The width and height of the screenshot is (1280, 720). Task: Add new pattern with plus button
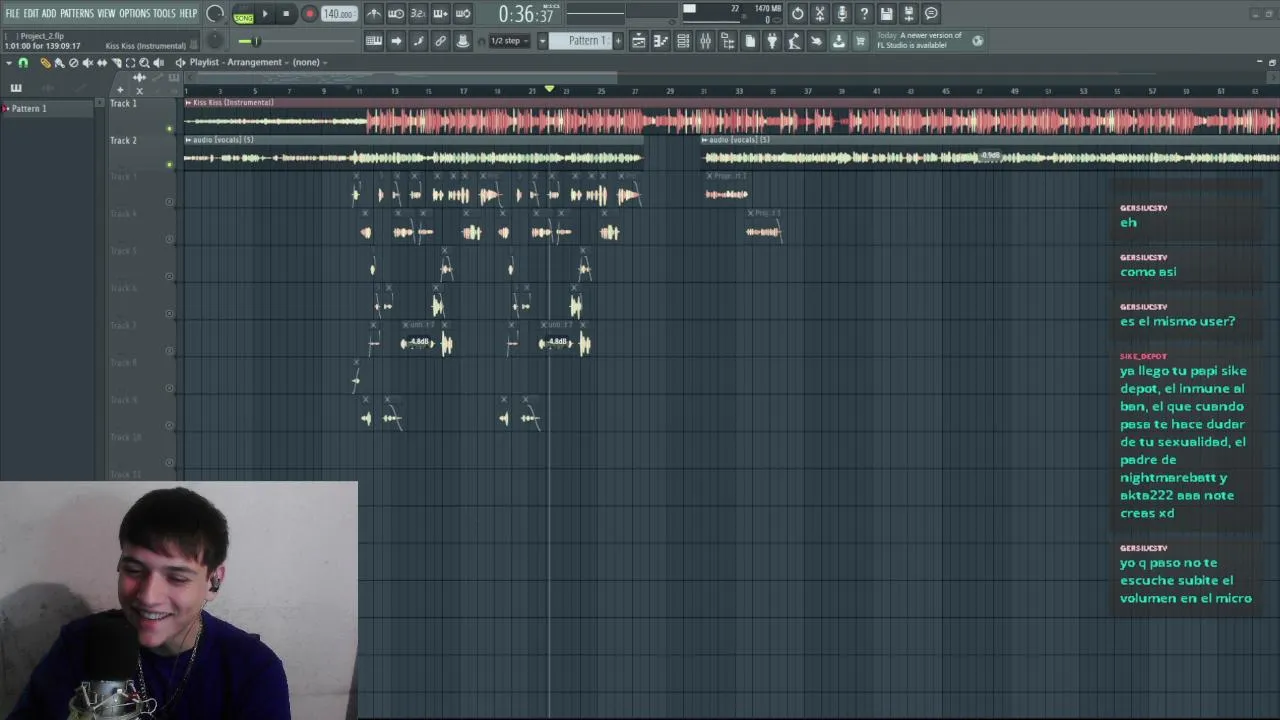pos(617,41)
